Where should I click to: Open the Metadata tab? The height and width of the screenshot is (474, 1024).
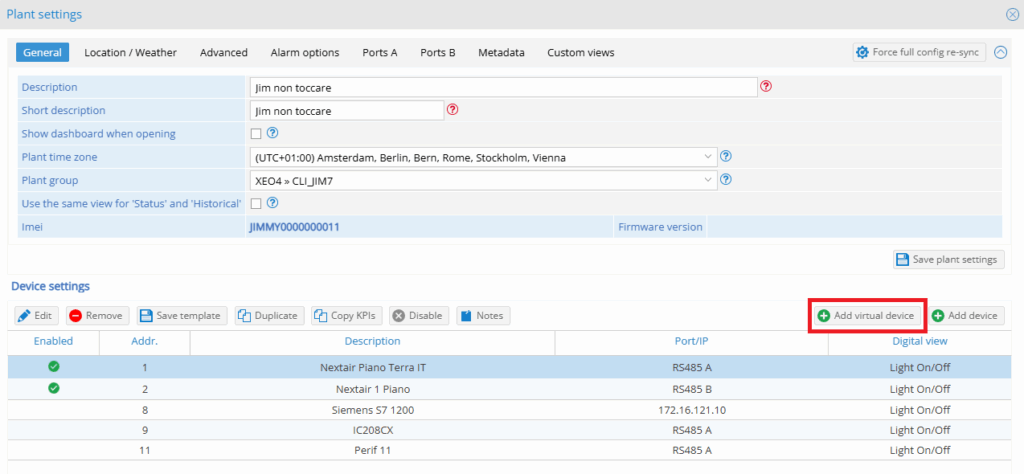click(x=501, y=52)
